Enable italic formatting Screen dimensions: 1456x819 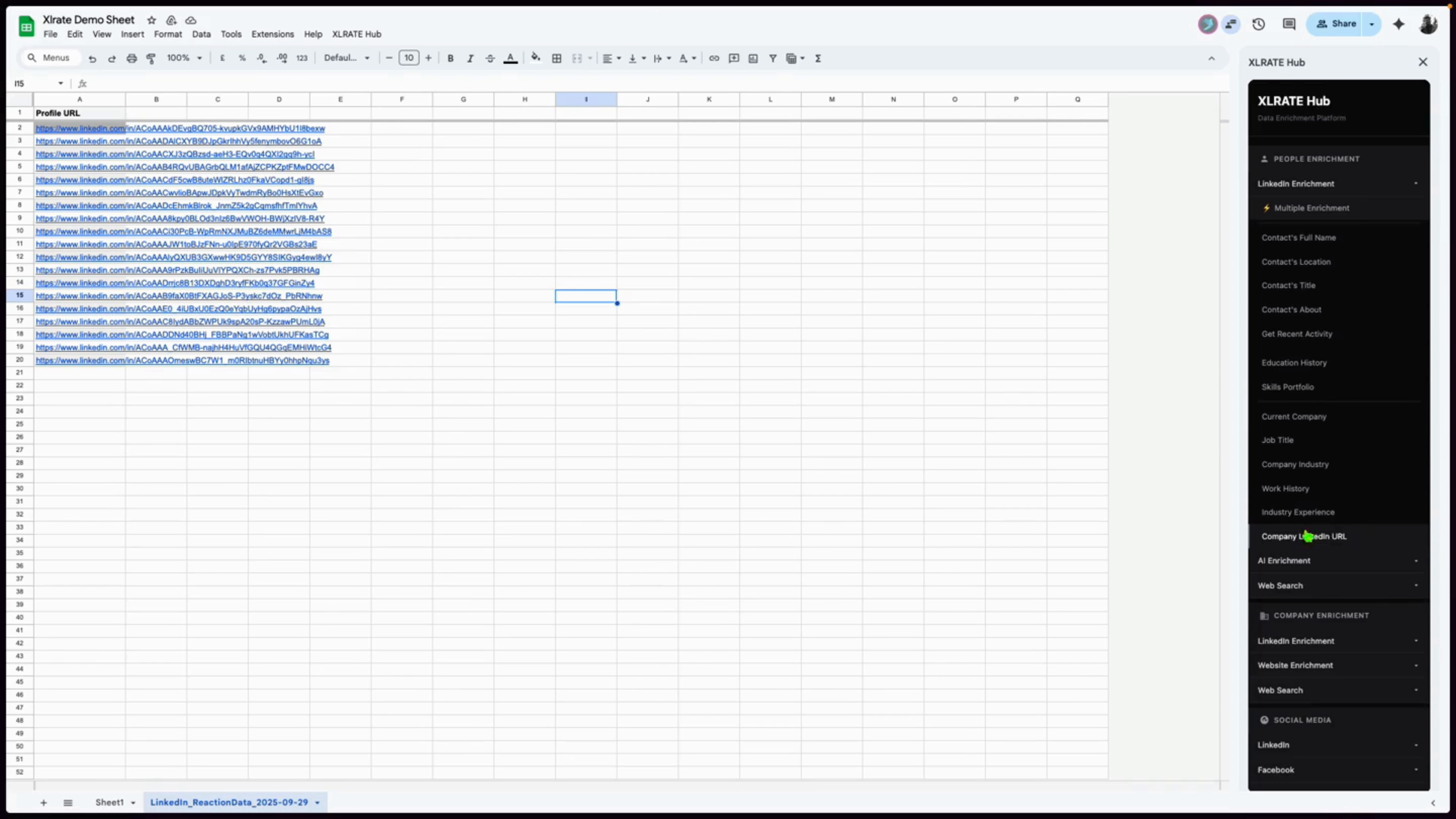tap(470, 58)
